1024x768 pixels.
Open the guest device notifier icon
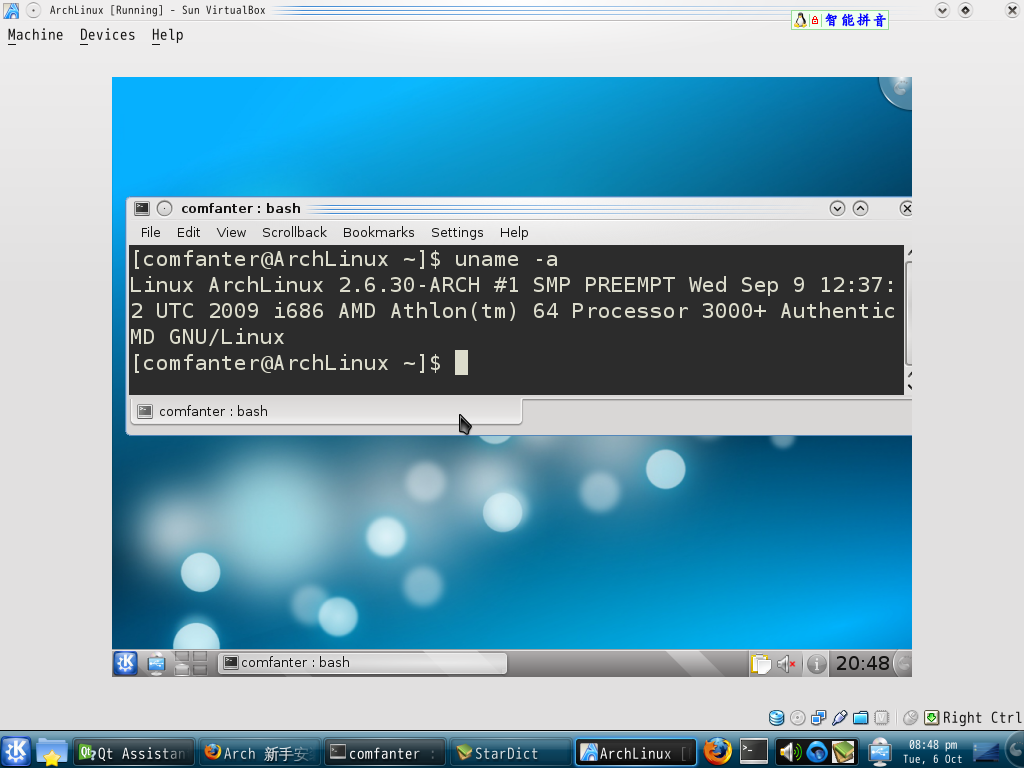coord(156,663)
